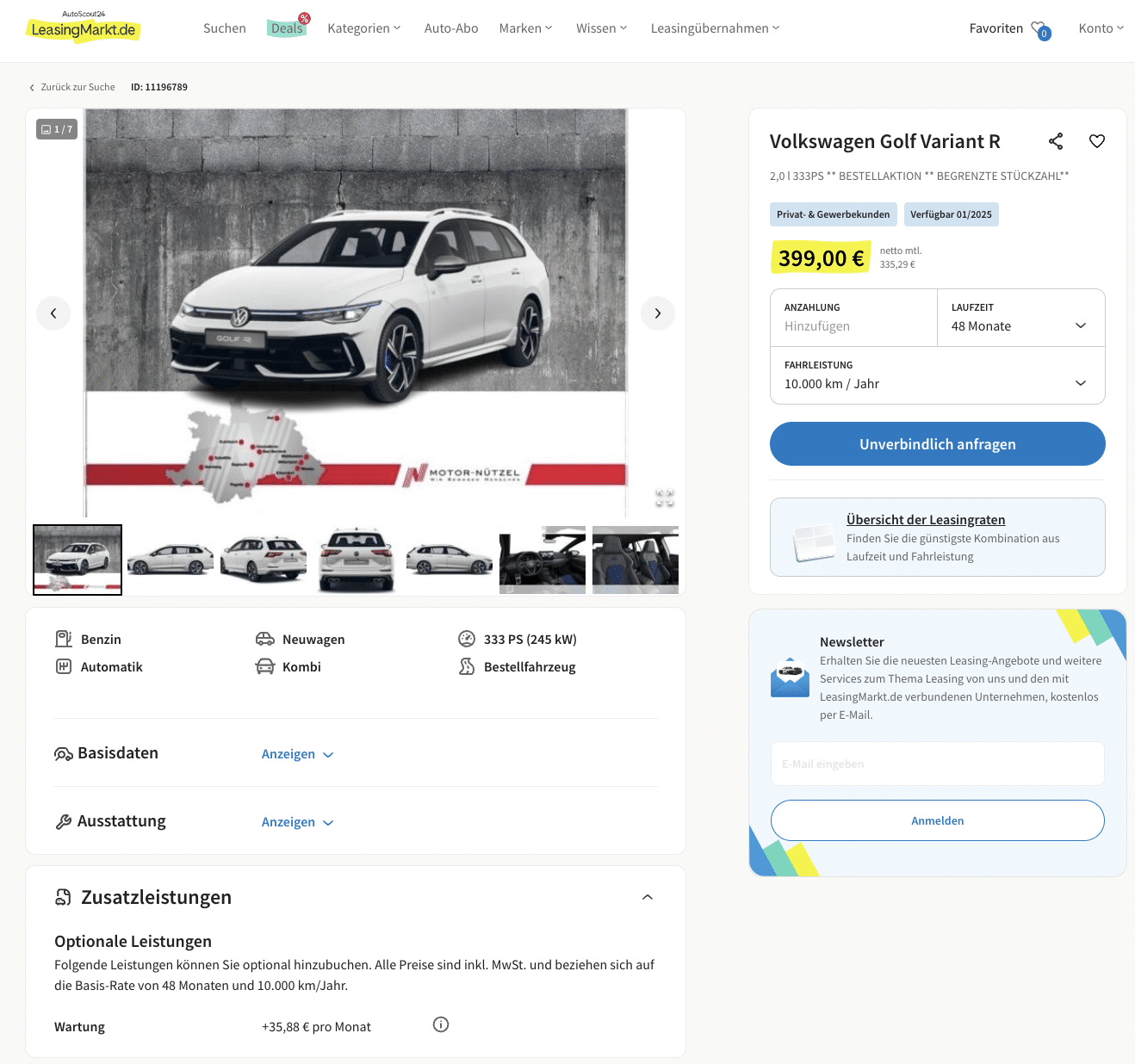Image resolution: width=1135 pixels, height=1064 pixels.
Task: Select first thumbnail with concrete wall
Action: coord(78,560)
